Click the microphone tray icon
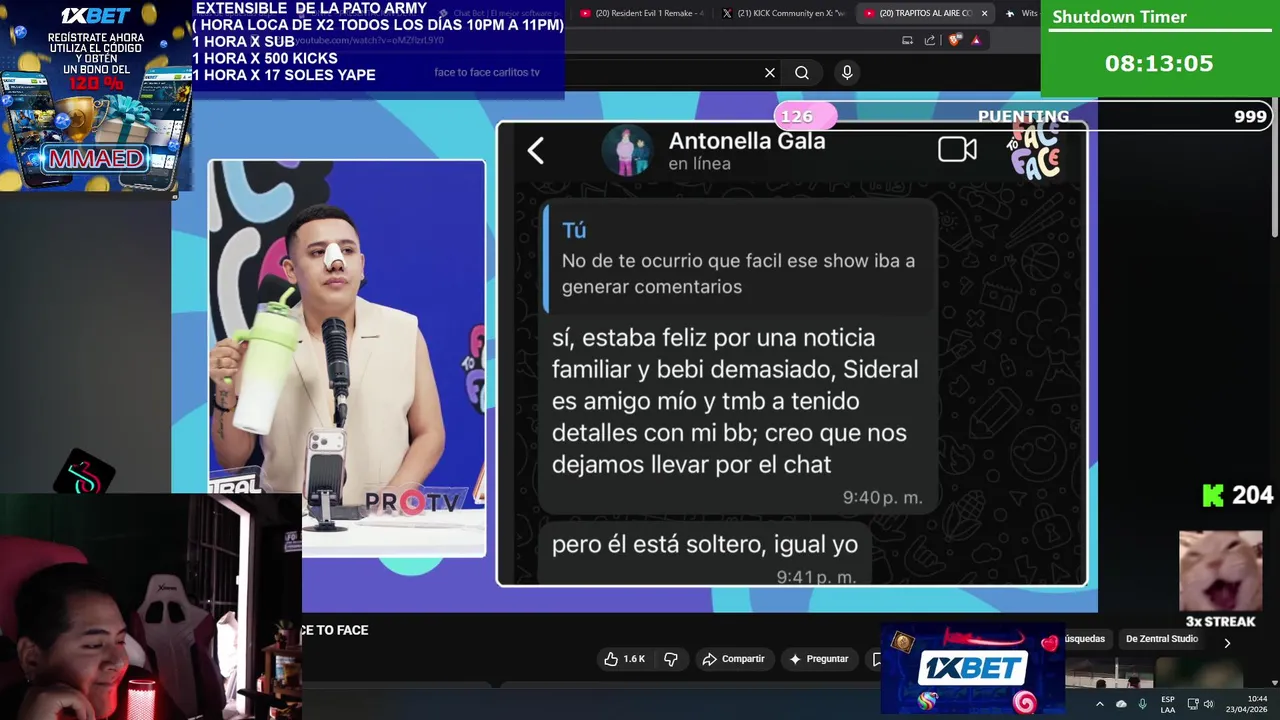1280x720 pixels. click(x=1143, y=704)
